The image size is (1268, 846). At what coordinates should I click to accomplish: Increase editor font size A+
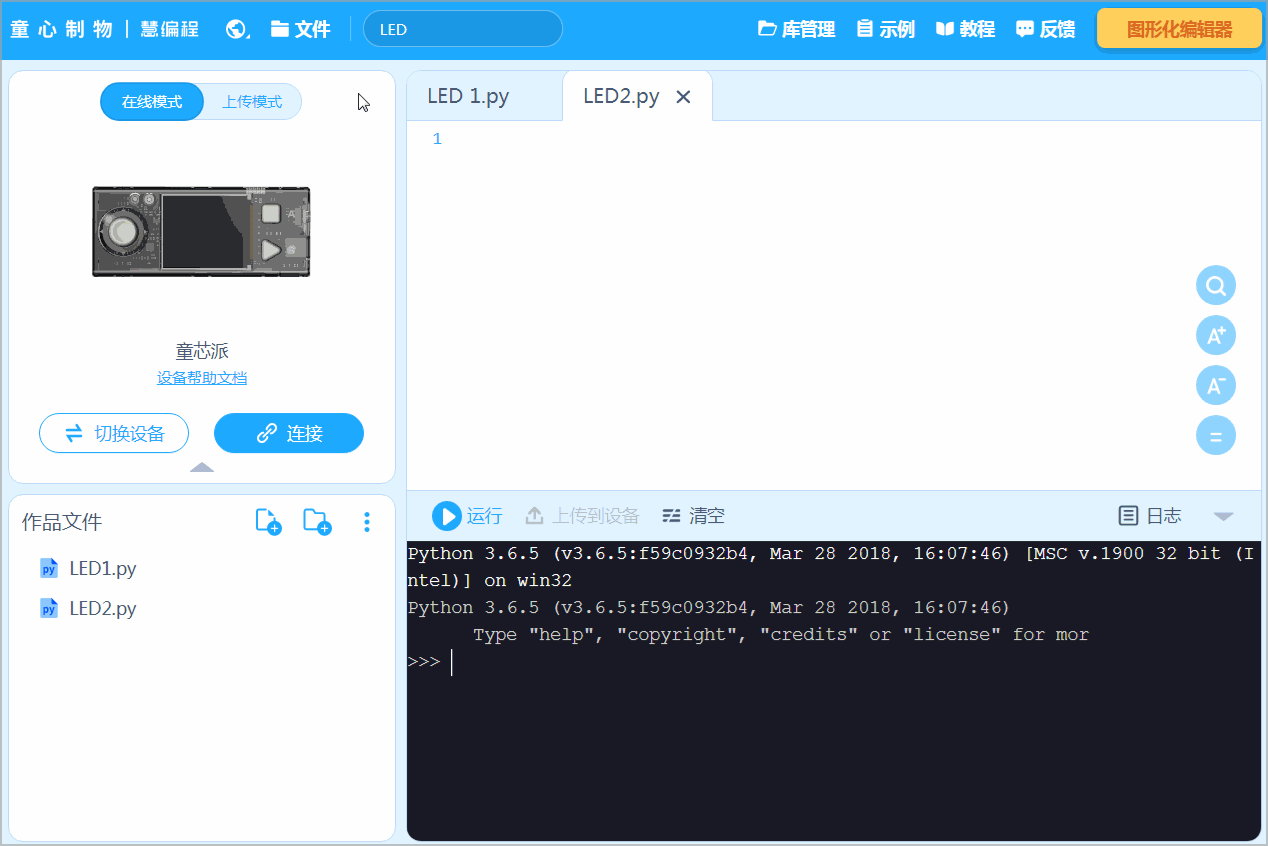tap(1216, 336)
